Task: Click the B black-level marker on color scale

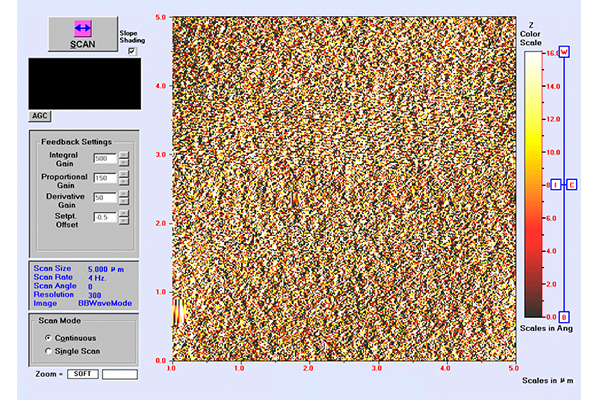Action: [x=564, y=317]
